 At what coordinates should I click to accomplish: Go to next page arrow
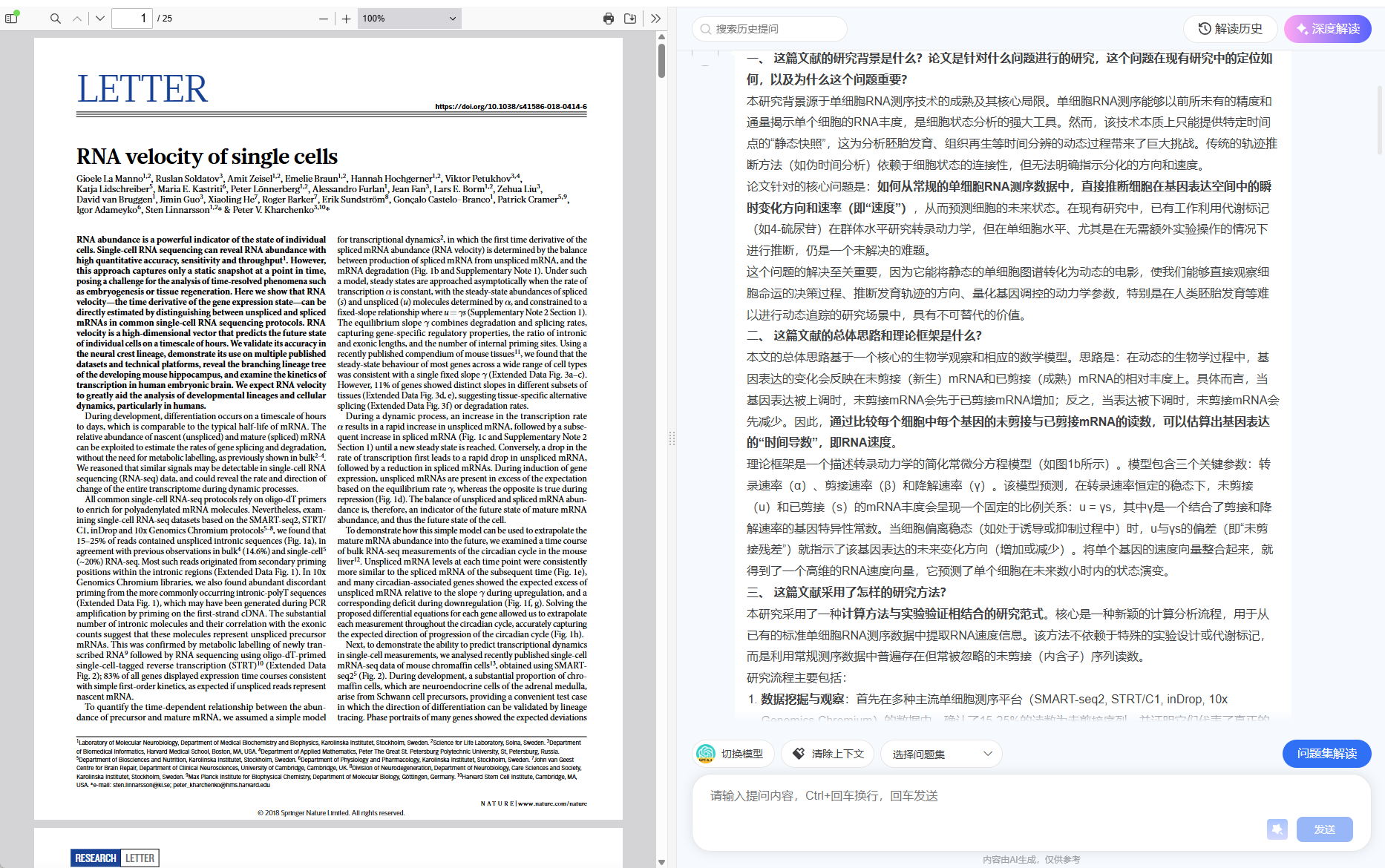point(100,19)
